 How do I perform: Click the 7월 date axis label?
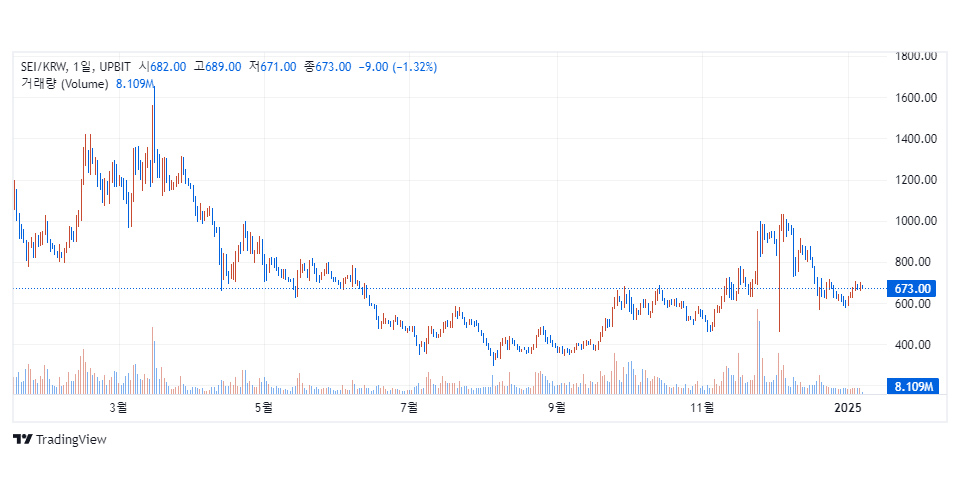(x=408, y=407)
